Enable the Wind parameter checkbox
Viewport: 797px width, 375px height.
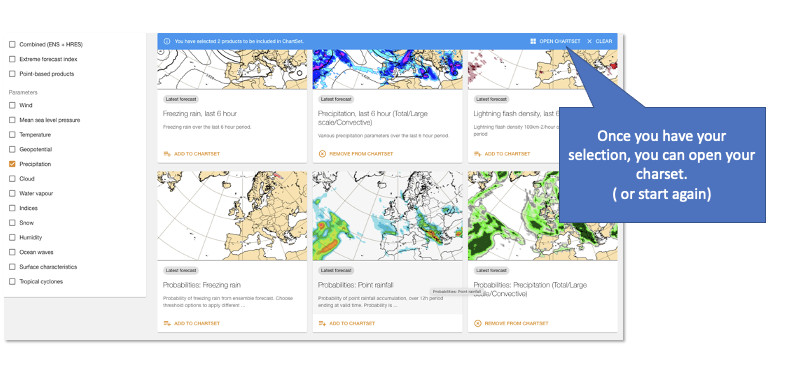[12, 105]
